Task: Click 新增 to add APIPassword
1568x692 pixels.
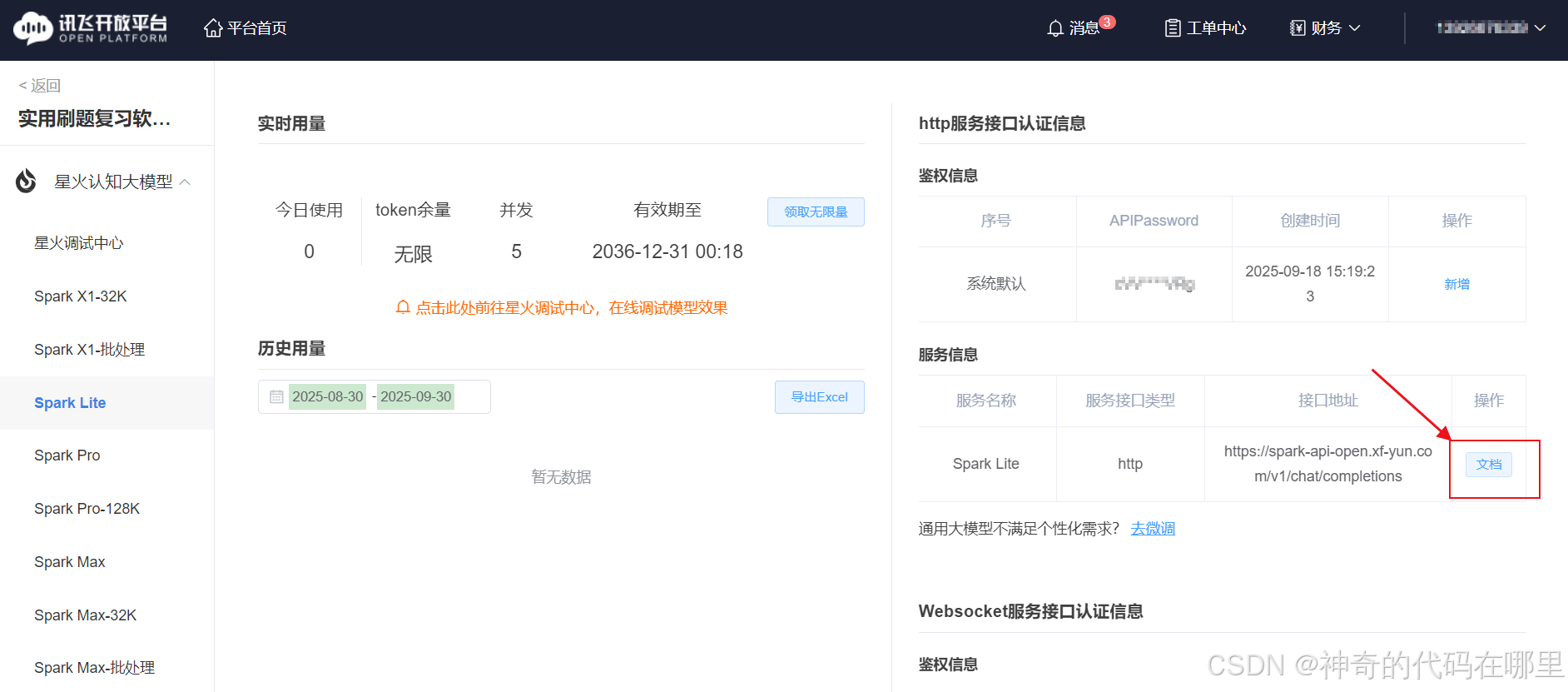Action: click(1456, 284)
